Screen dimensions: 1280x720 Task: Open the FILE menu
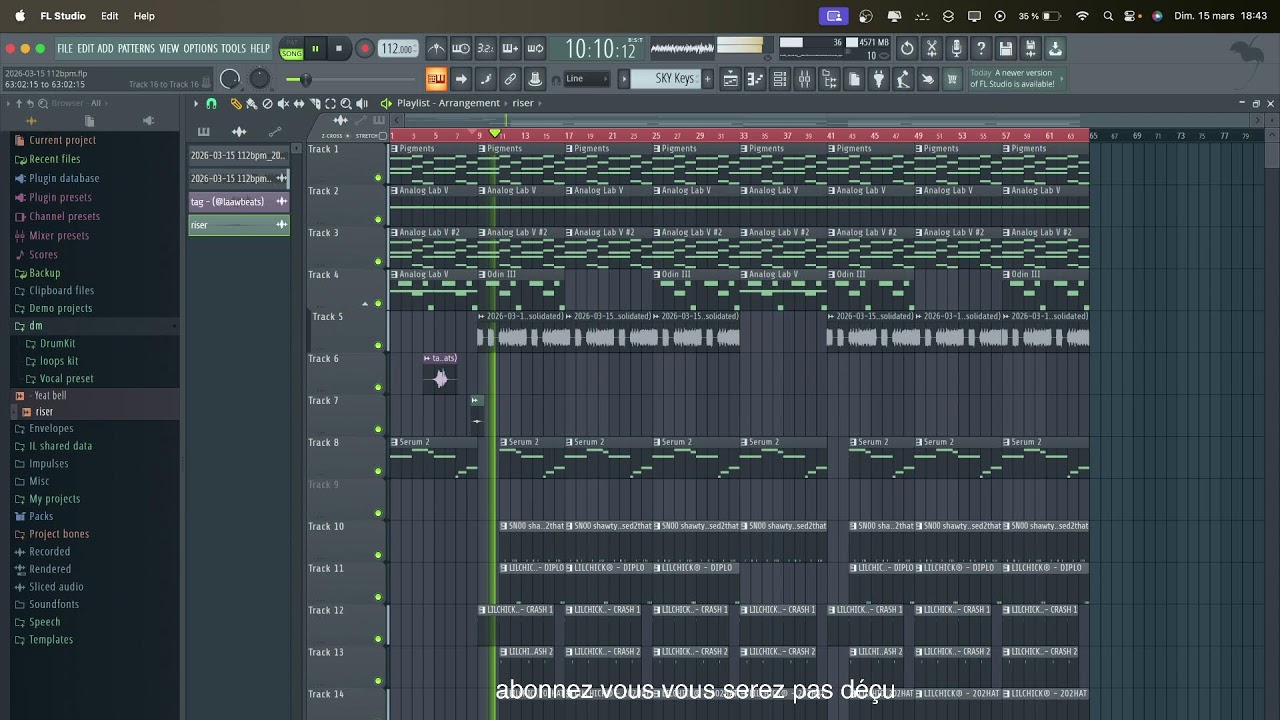[65, 48]
